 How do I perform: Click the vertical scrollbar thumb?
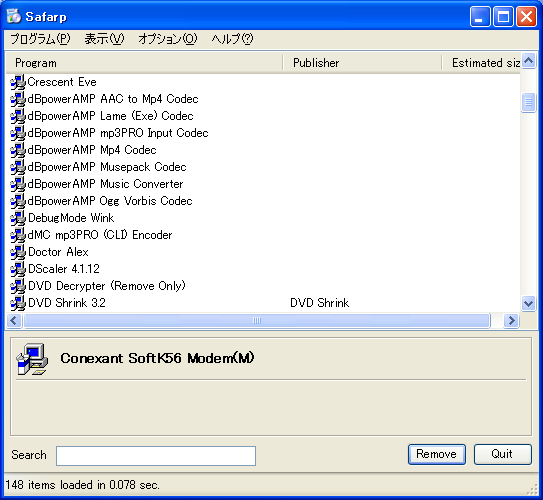pyautogui.click(x=528, y=102)
